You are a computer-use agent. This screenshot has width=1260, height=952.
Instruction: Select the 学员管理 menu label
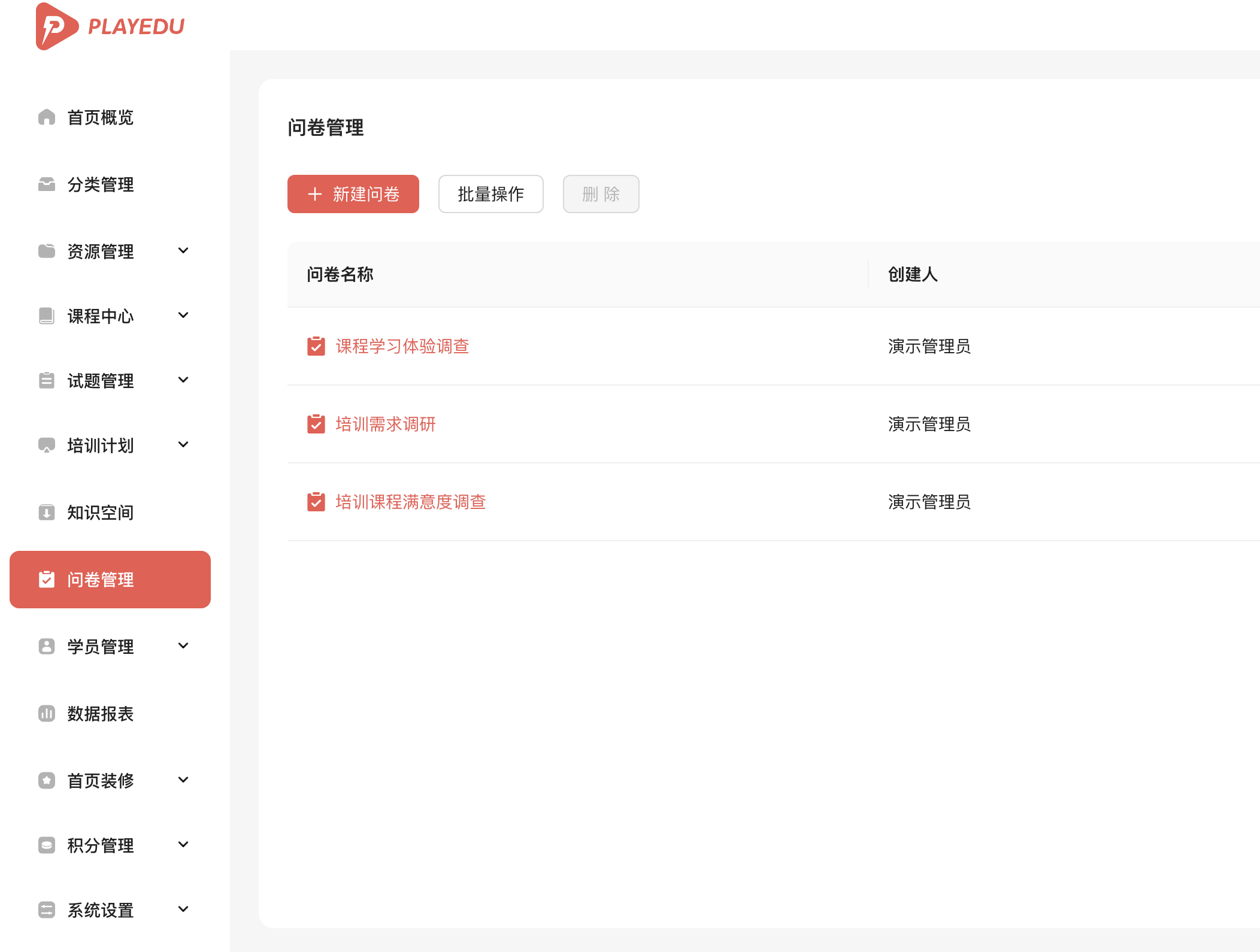click(101, 647)
